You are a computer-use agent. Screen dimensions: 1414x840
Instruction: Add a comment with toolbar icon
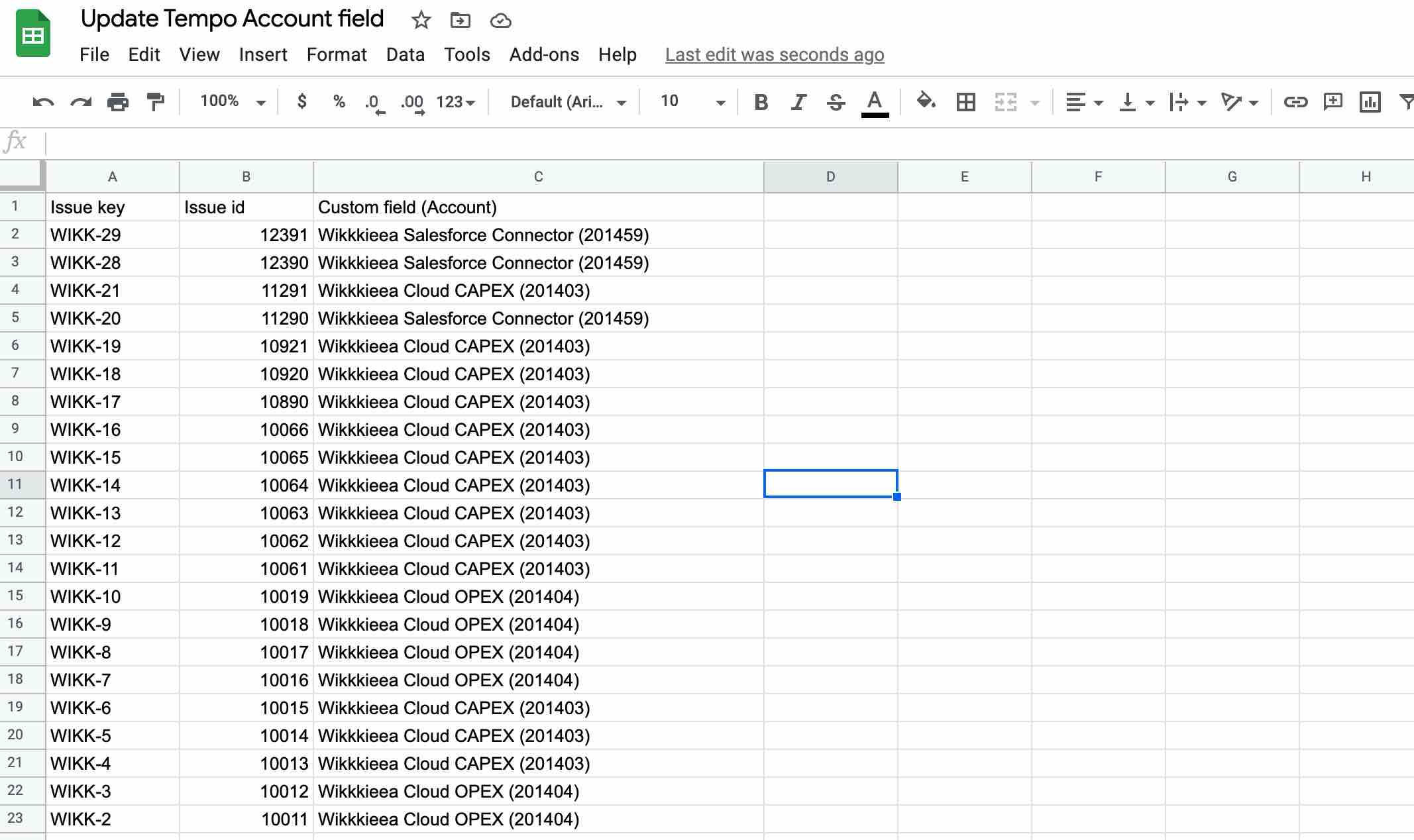[x=1332, y=102]
